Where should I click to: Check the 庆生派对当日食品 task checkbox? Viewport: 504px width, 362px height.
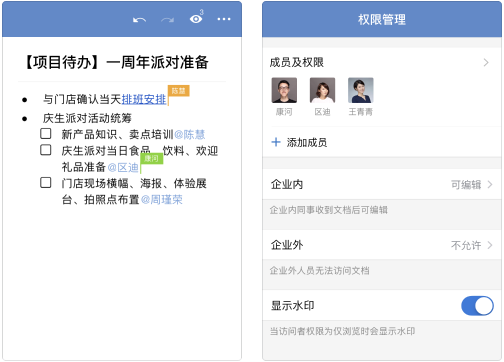(46, 150)
